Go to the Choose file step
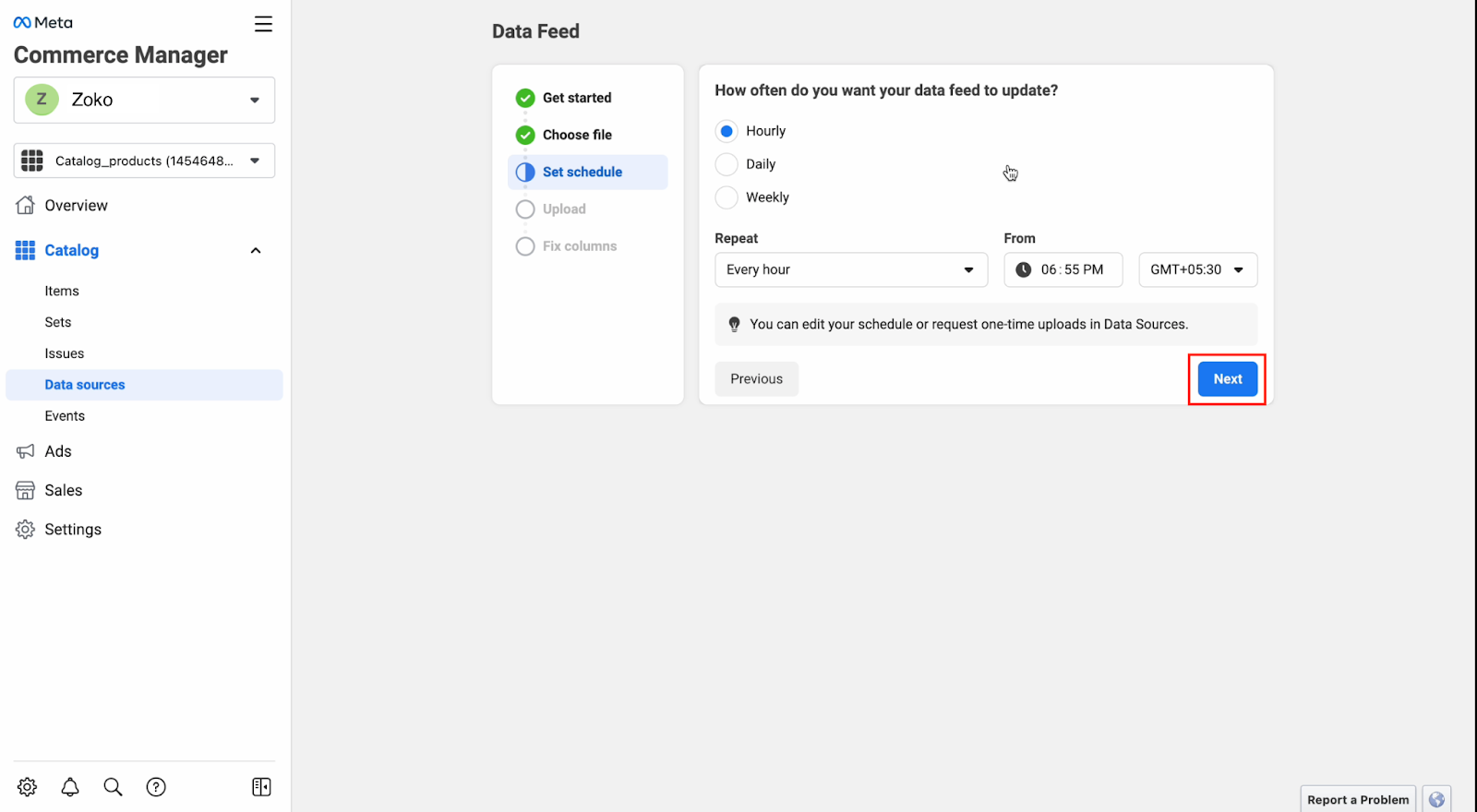 coord(577,135)
